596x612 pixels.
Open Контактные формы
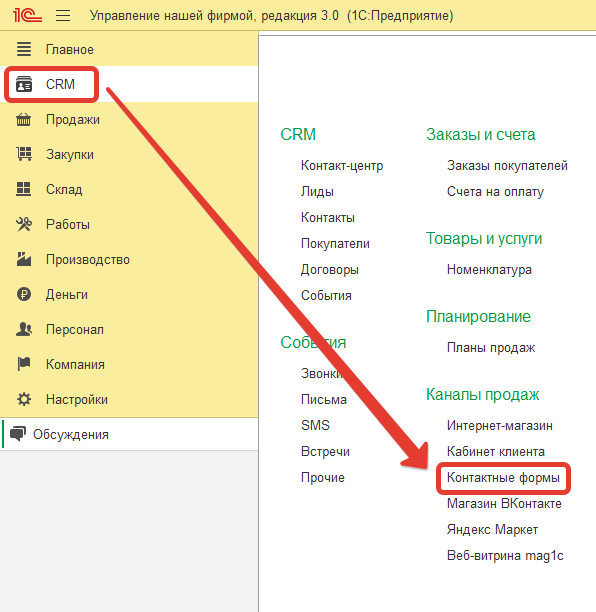click(x=503, y=477)
